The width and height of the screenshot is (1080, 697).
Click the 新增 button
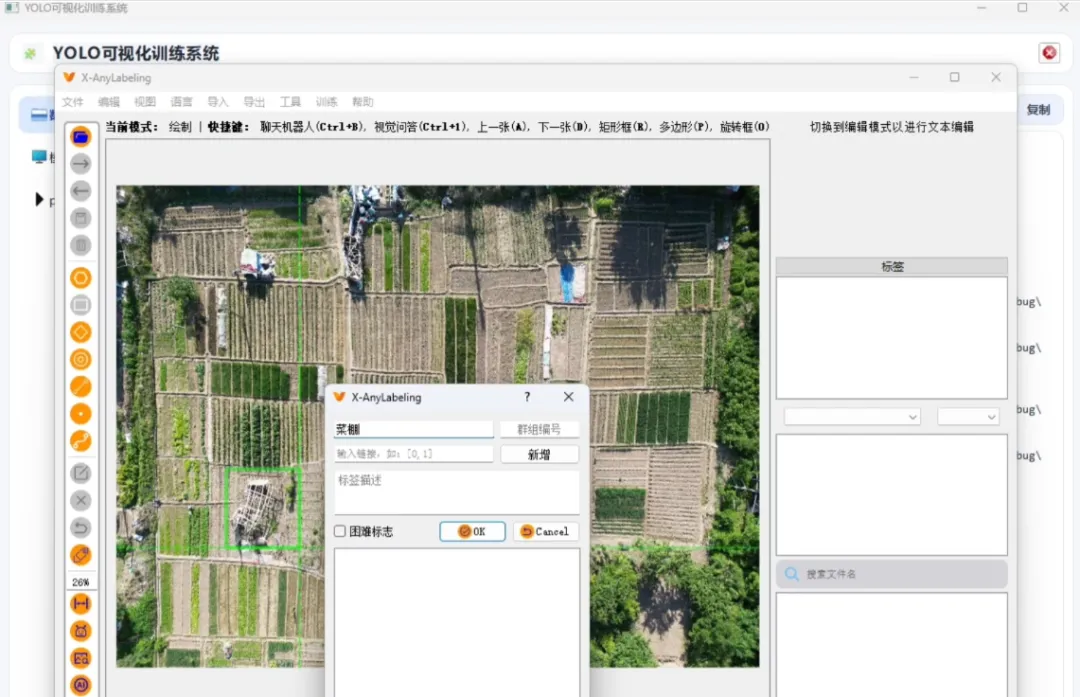(539, 455)
